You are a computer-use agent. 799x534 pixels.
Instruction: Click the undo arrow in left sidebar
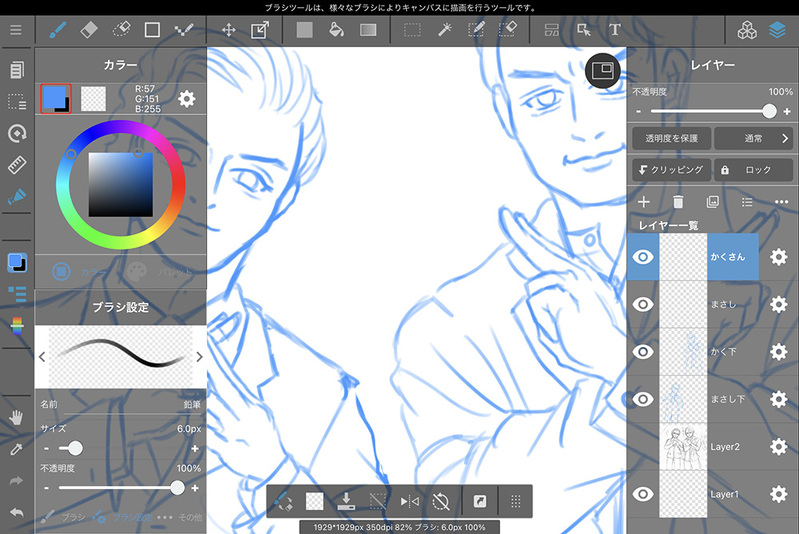[16, 512]
